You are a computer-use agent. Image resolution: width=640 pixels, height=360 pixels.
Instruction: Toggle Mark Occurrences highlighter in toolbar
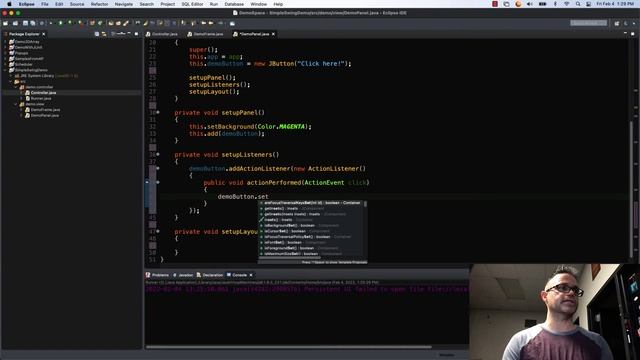pyautogui.click(x=145, y=23)
